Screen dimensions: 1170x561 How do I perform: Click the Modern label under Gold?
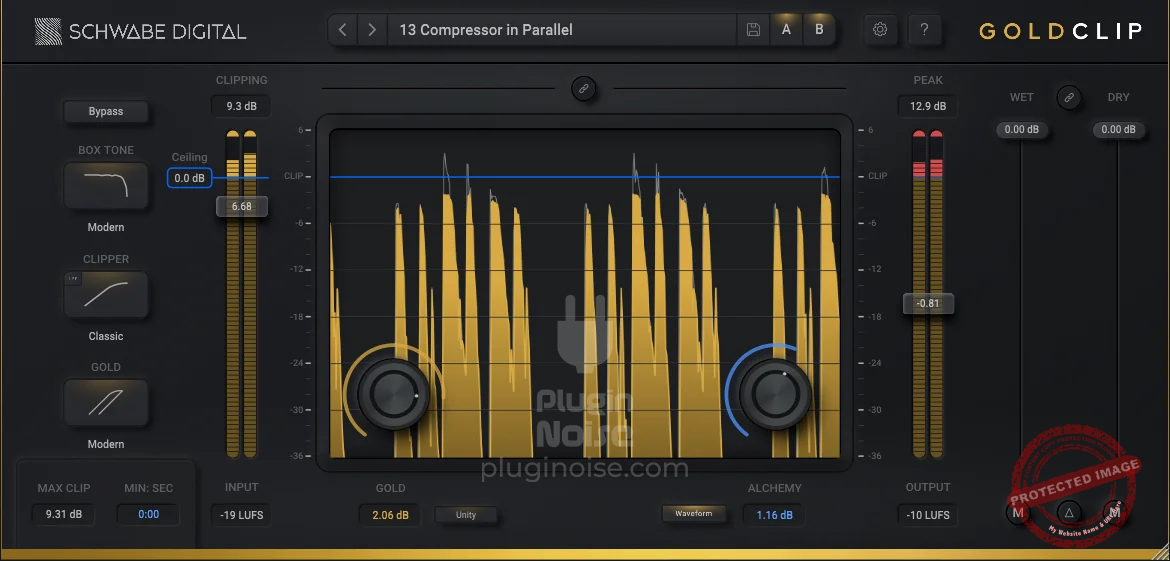[106, 444]
